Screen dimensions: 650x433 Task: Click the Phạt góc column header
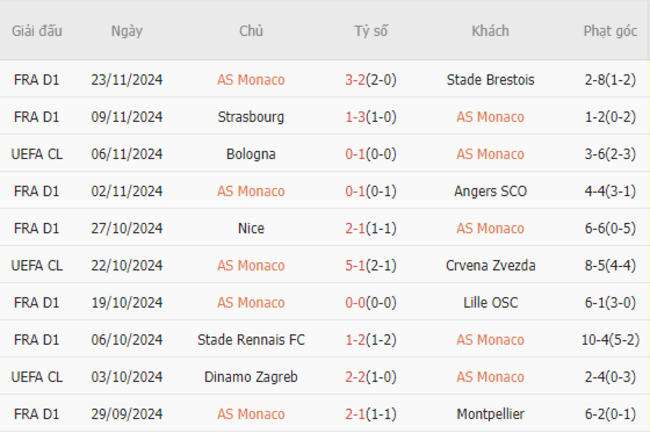(610, 31)
